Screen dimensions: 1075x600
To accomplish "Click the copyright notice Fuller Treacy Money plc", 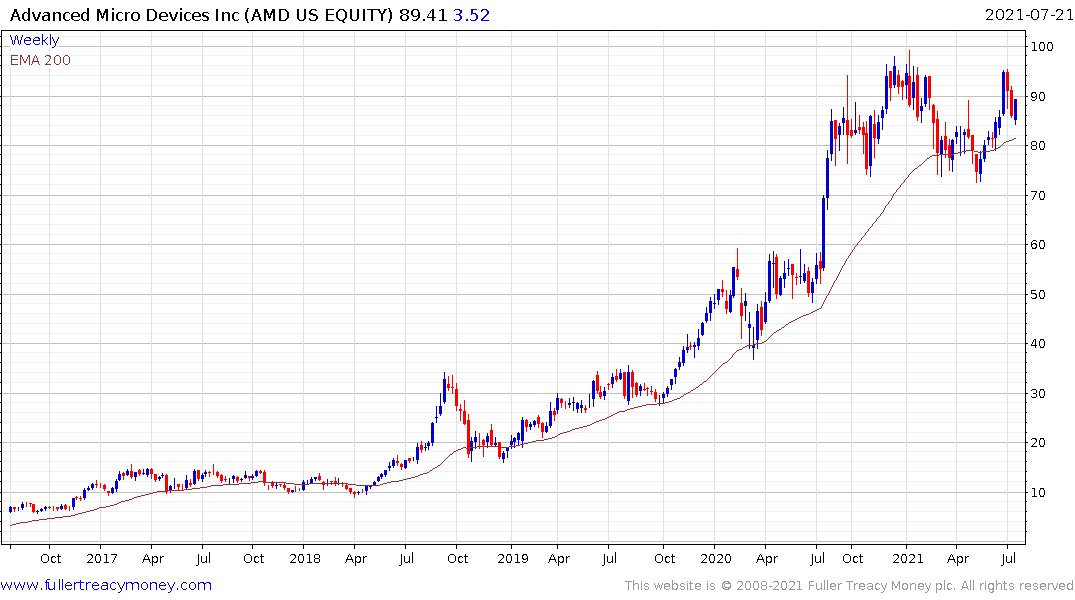I will pyautogui.click(x=849, y=586).
